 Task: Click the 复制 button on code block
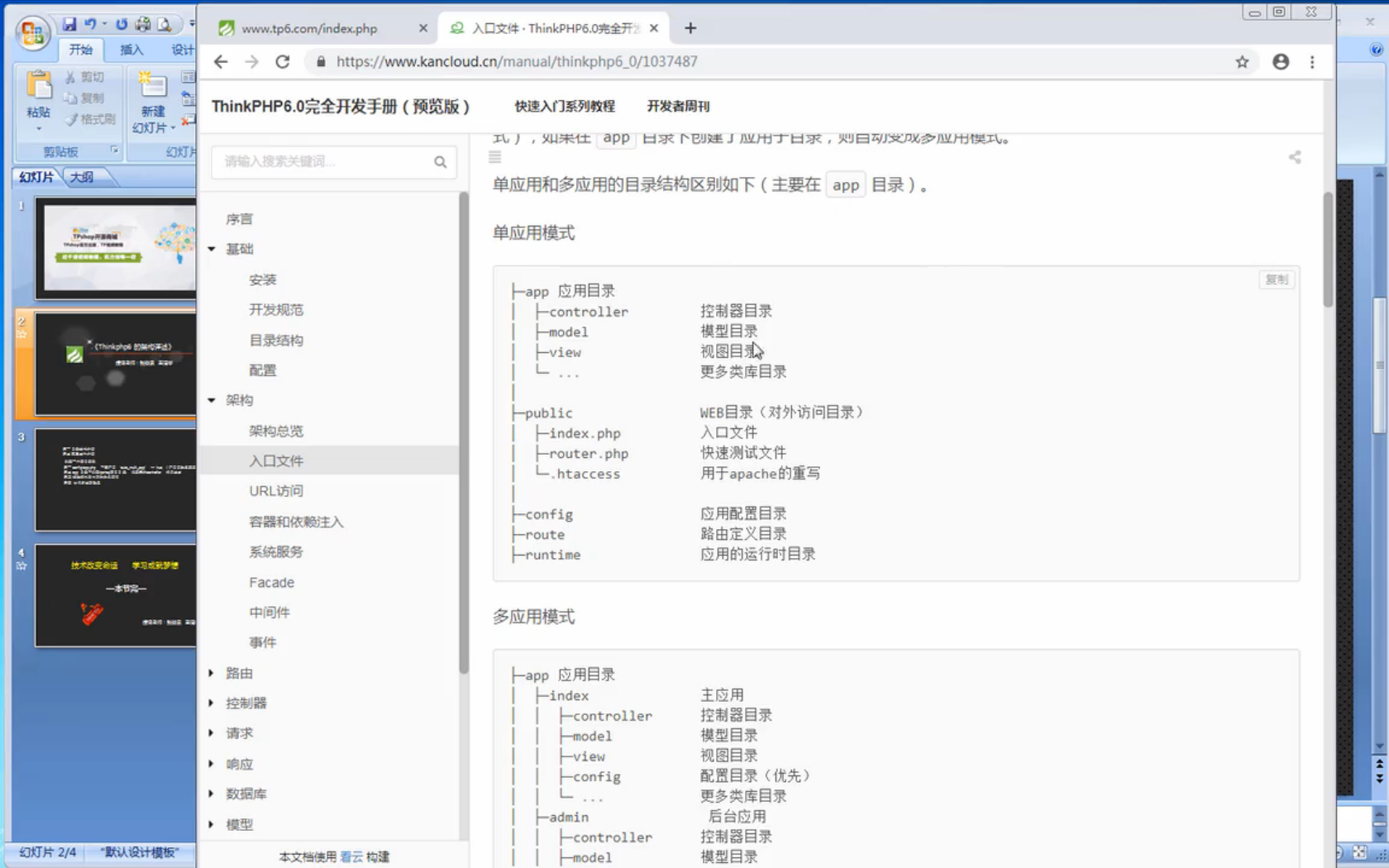[x=1277, y=279]
